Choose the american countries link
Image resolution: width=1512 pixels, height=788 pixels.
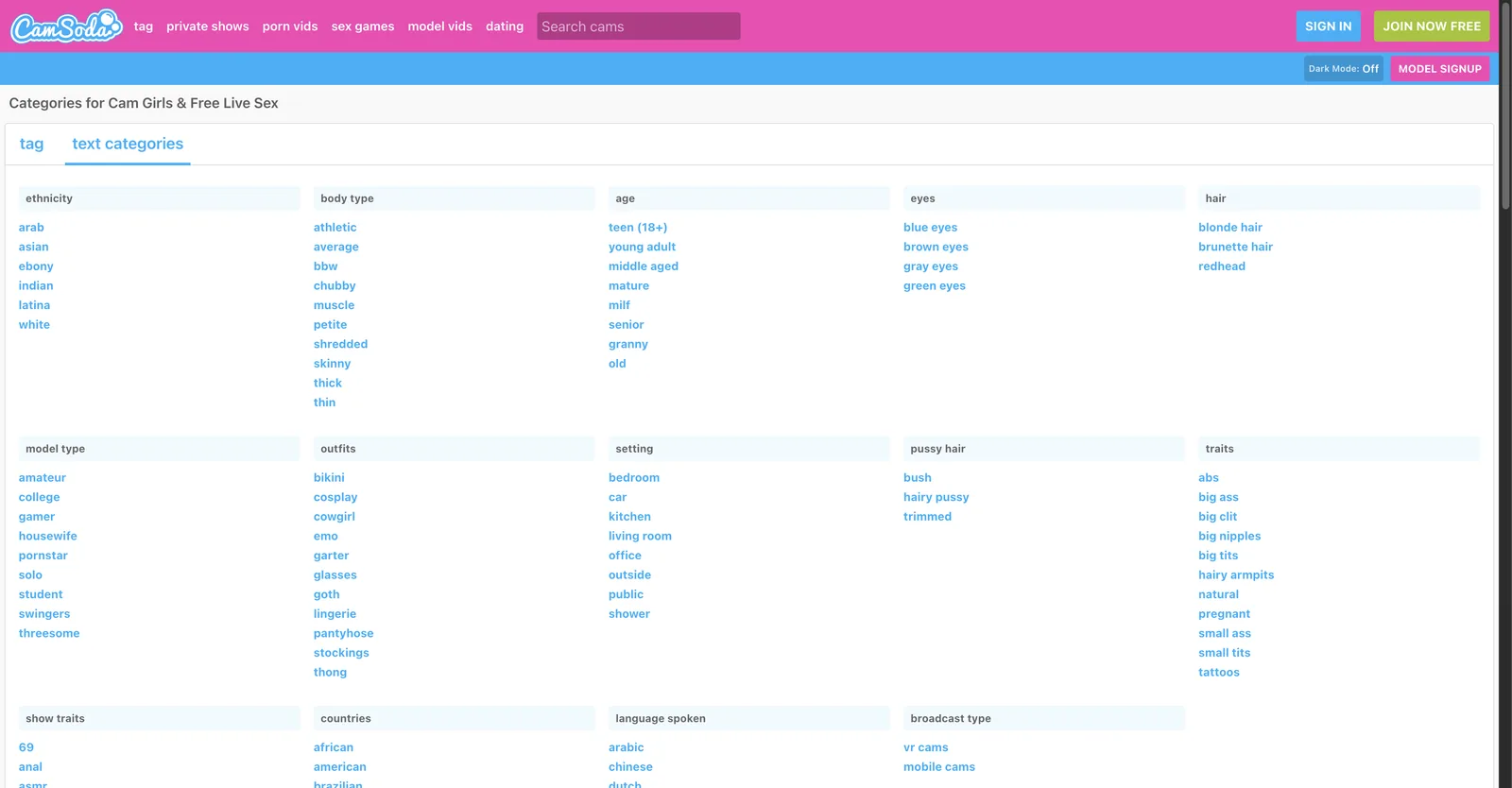click(340, 767)
